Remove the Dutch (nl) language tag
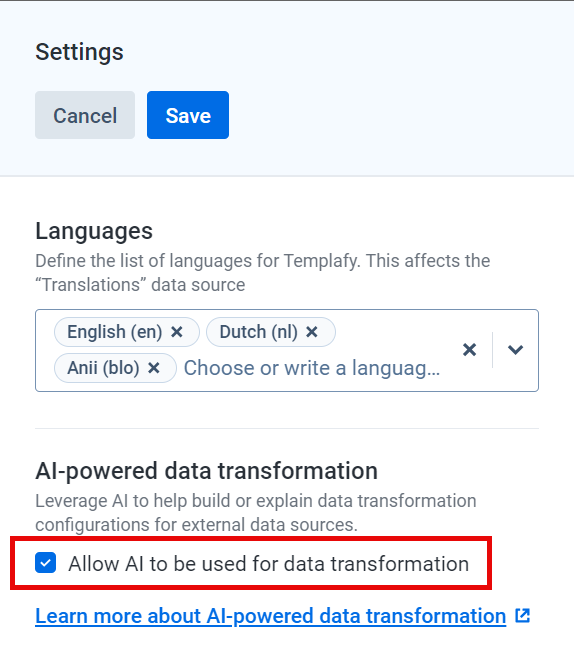The width and height of the screenshot is (574, 656). coord(312,332)
